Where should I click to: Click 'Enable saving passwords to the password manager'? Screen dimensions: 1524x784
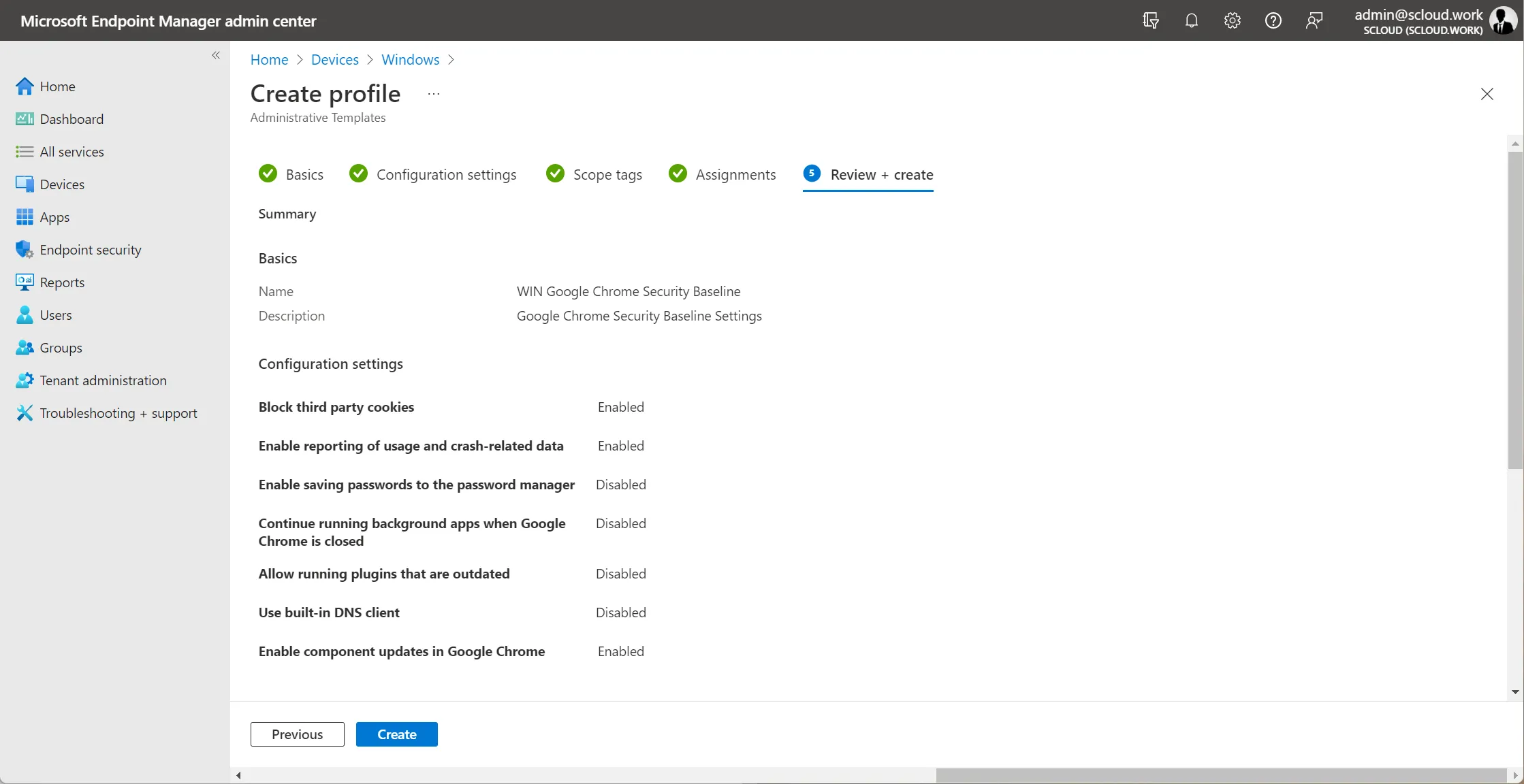(416, 485)
